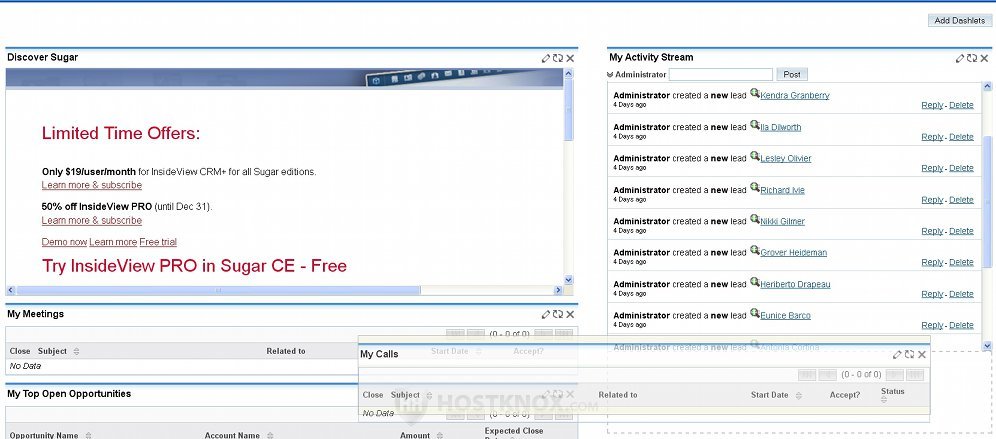Sort opportunities by Opportunity Name arrow icon
The width and height of the screenshot is (996, 439).
[x=88, y=435]
